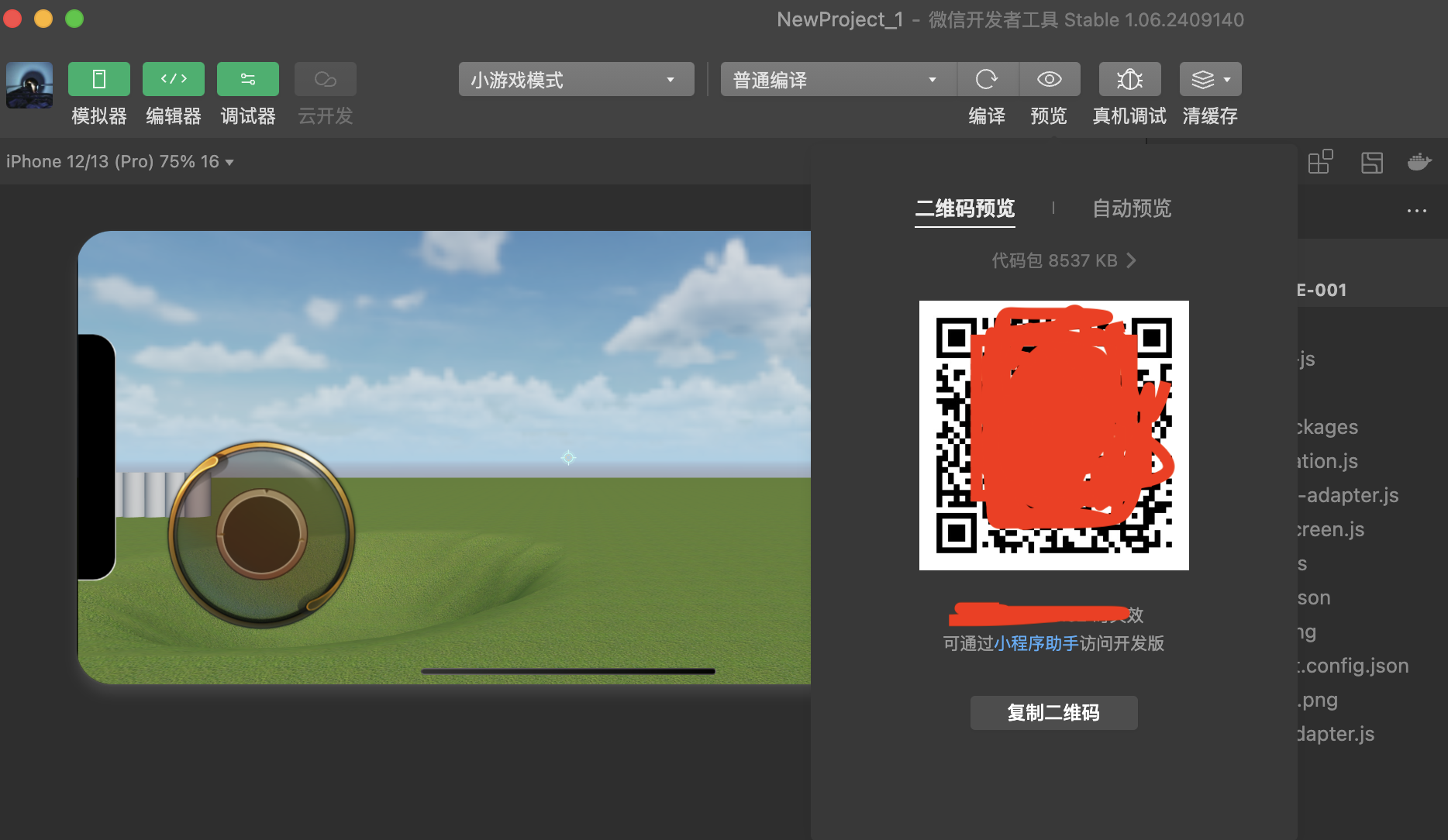Screen dimensions: 1448x840
Task: Switch to the auto preview tab
Action: 1131,208
